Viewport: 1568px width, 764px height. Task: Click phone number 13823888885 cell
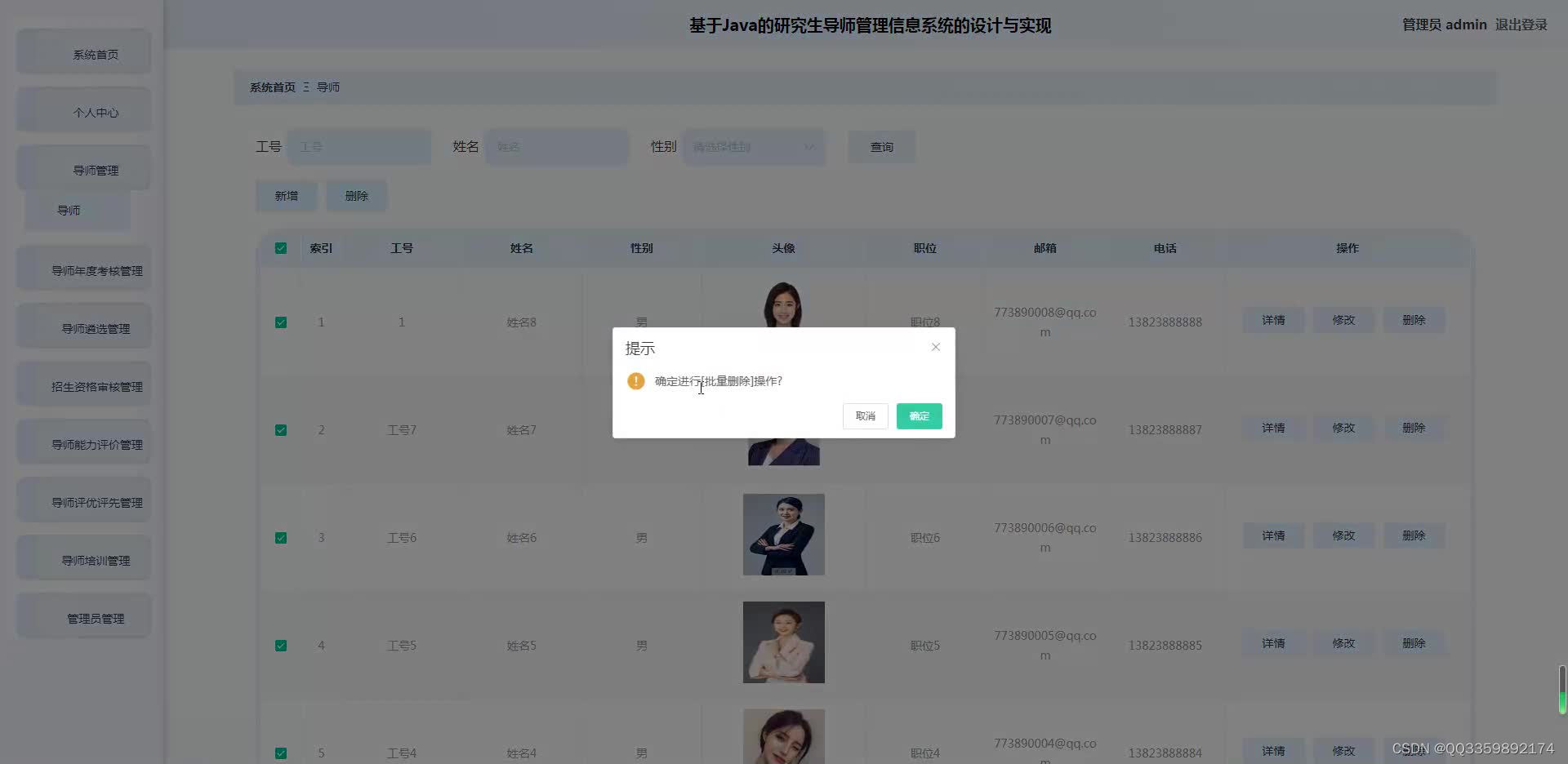pos(1165,646)
